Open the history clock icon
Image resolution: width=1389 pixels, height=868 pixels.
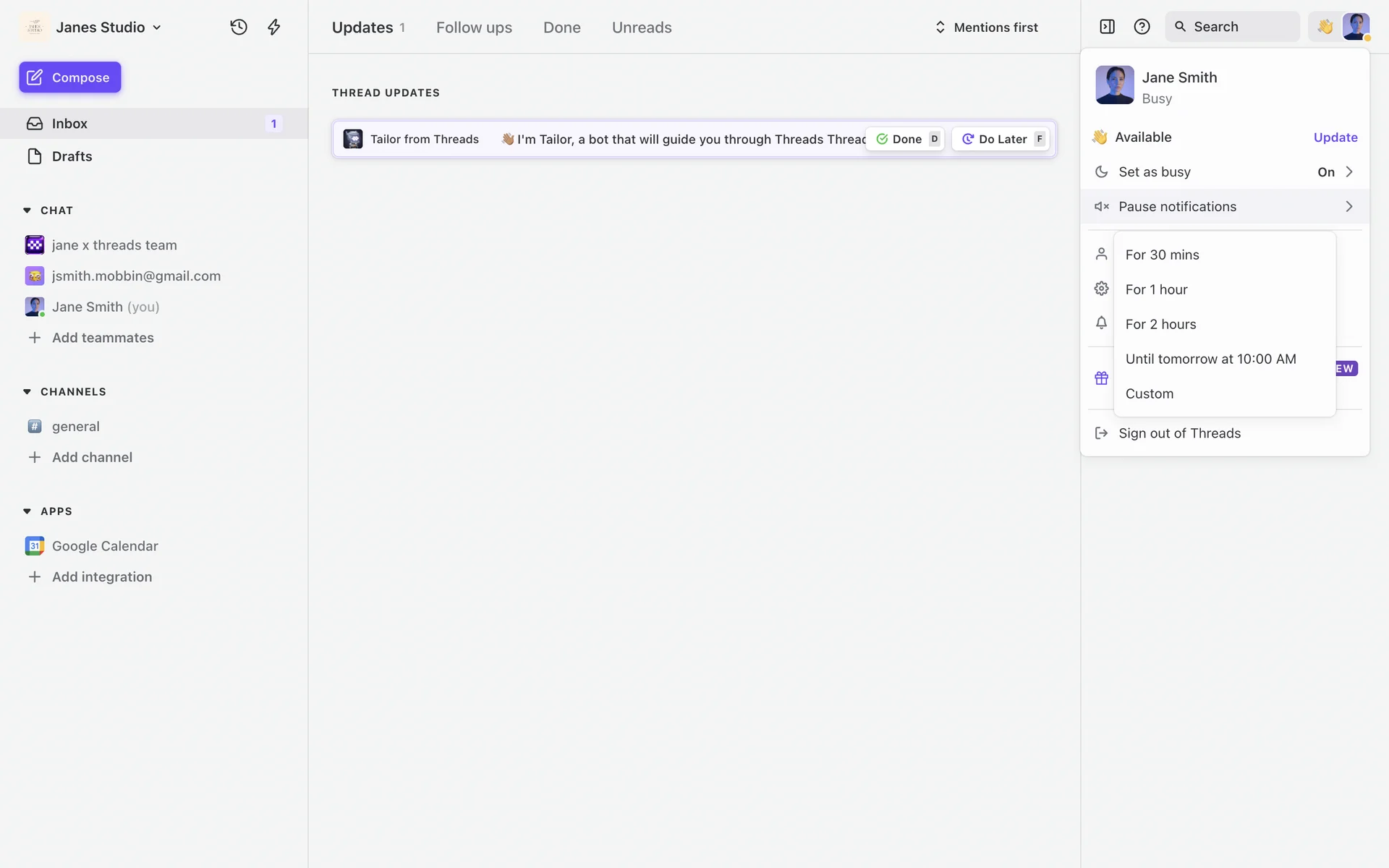tap(239, 27)
